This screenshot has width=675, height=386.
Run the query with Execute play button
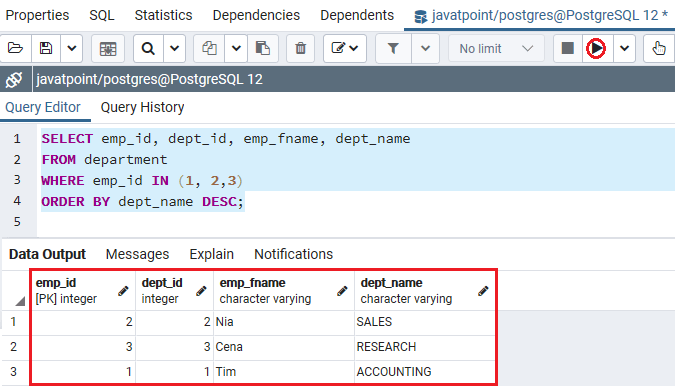[x=596, y=48]
